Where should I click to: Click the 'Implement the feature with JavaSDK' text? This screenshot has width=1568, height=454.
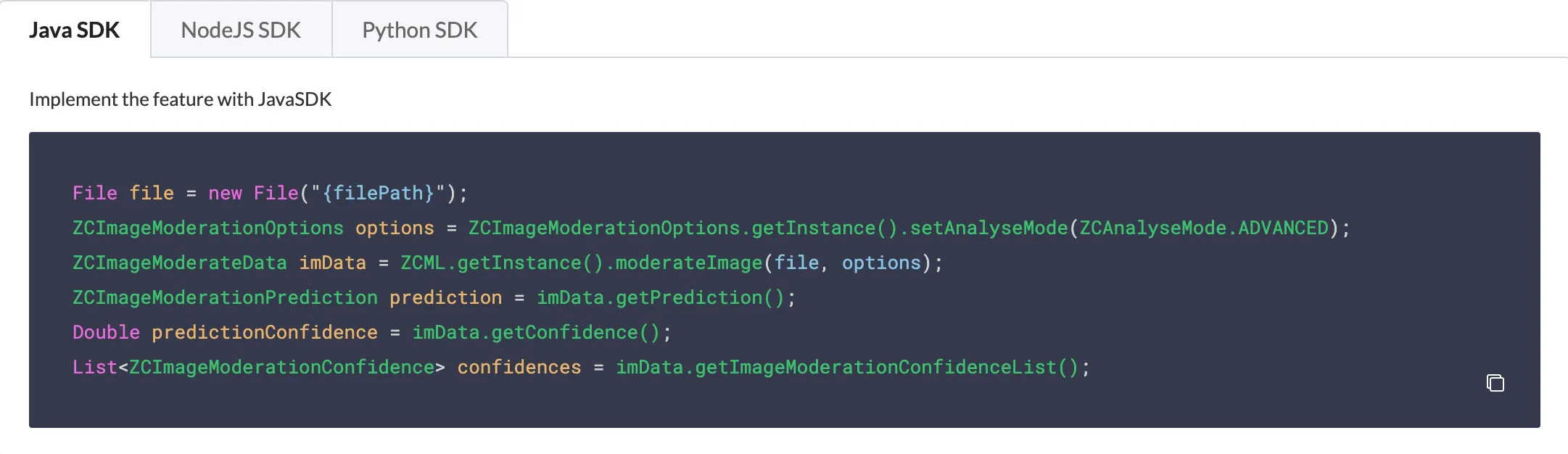pyautogui.click(x=180, y=99)
